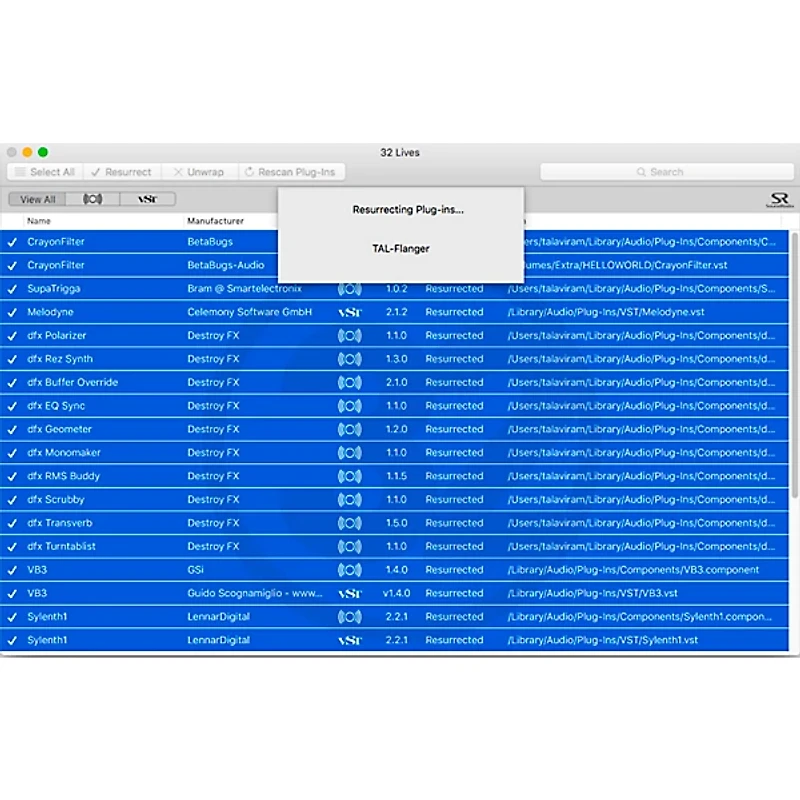The height and width of the screenshot is (800, 800).
Task: Filter list by VST icon tab
Action: (147, 199)
